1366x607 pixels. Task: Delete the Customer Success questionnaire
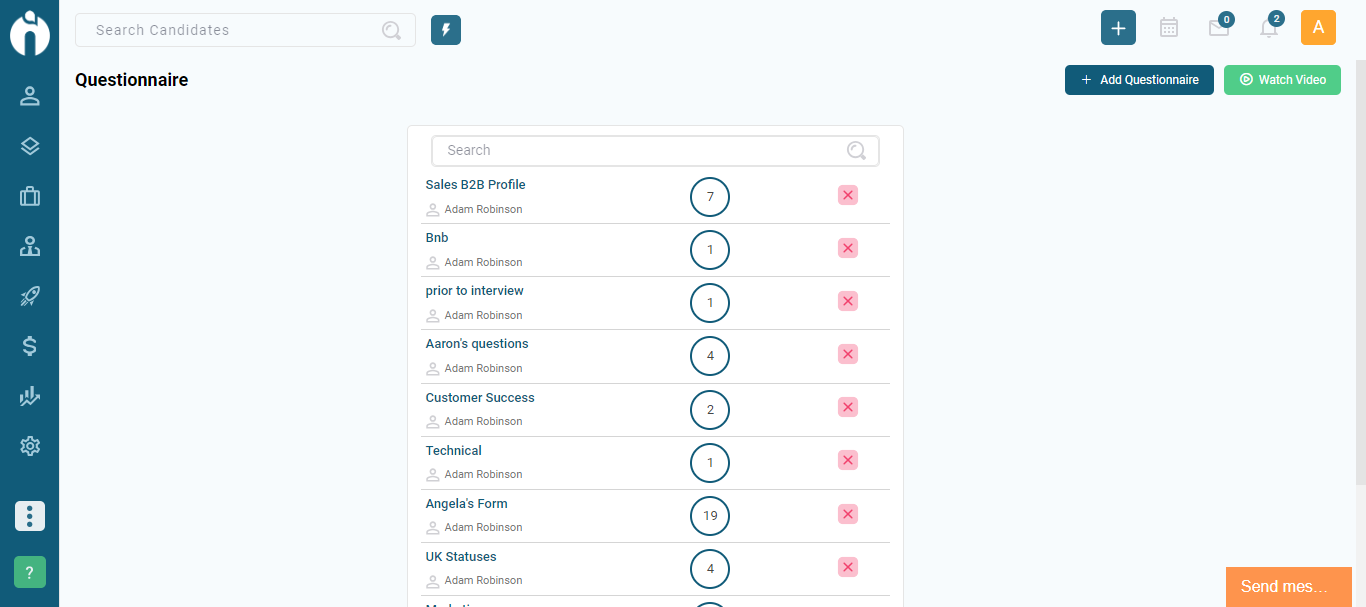point(848,407)
